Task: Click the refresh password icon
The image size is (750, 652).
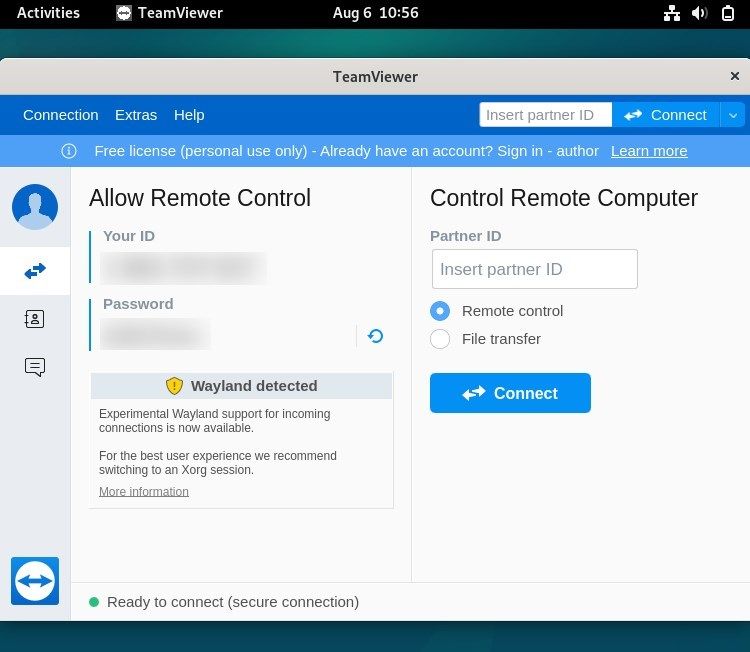Action: [x=375, y=336]
